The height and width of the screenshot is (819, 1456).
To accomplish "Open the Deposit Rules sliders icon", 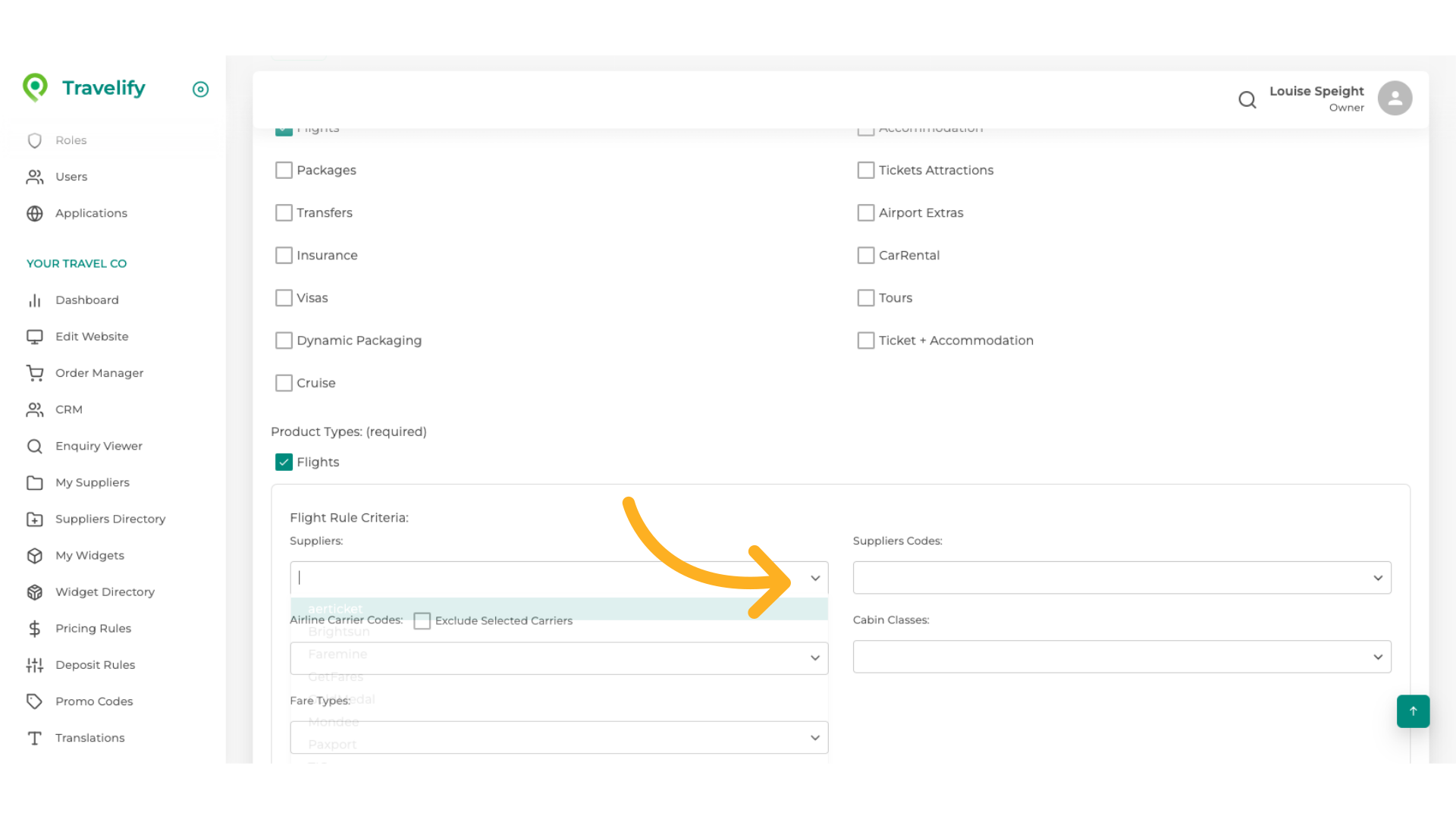I will [35, 664].
